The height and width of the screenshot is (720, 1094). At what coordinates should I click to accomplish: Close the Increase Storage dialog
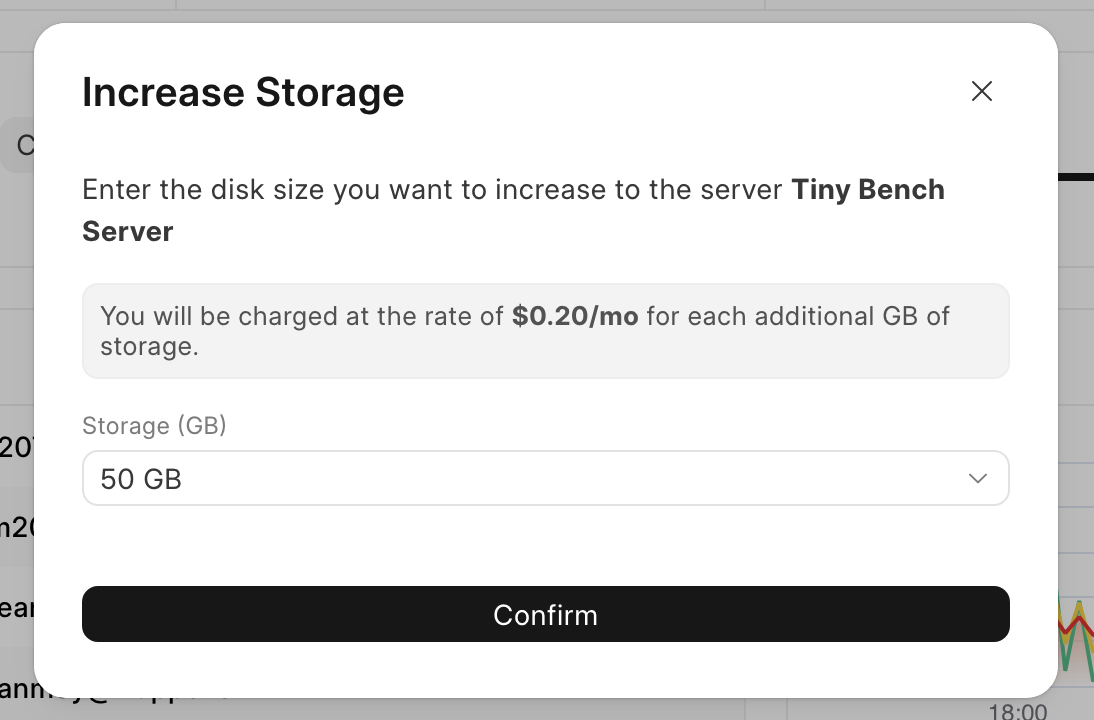(982, 91)
